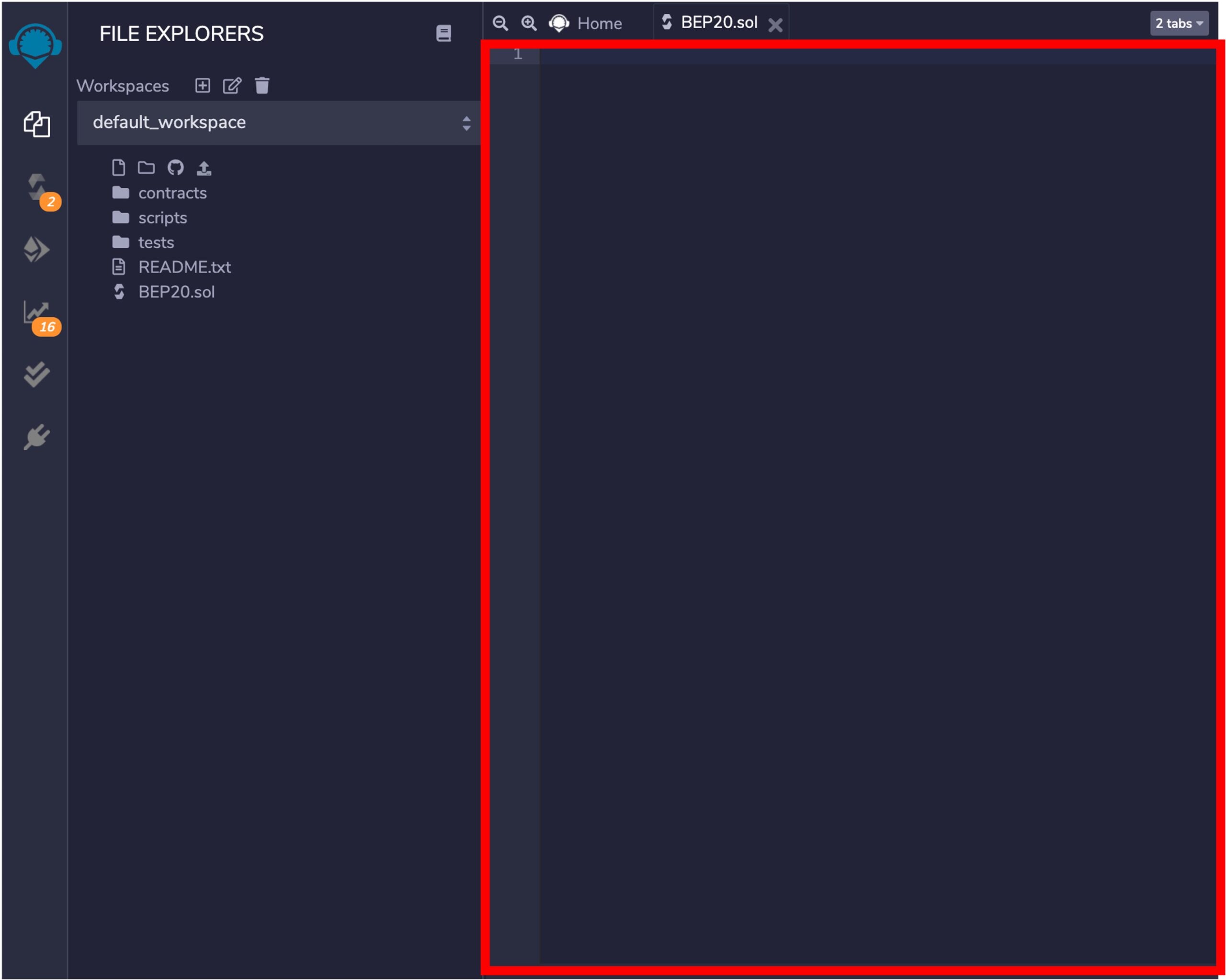The width and height of the screenshot is (1226, 980).
Task: Create new folder via folder icon
Action: coord(146,168)
